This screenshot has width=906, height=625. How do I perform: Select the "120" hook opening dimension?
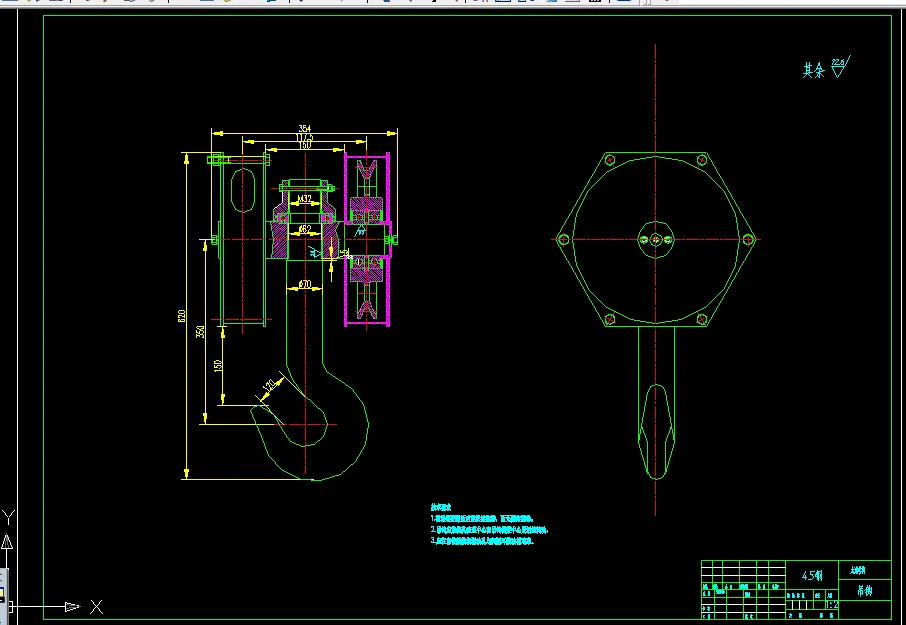269,386
